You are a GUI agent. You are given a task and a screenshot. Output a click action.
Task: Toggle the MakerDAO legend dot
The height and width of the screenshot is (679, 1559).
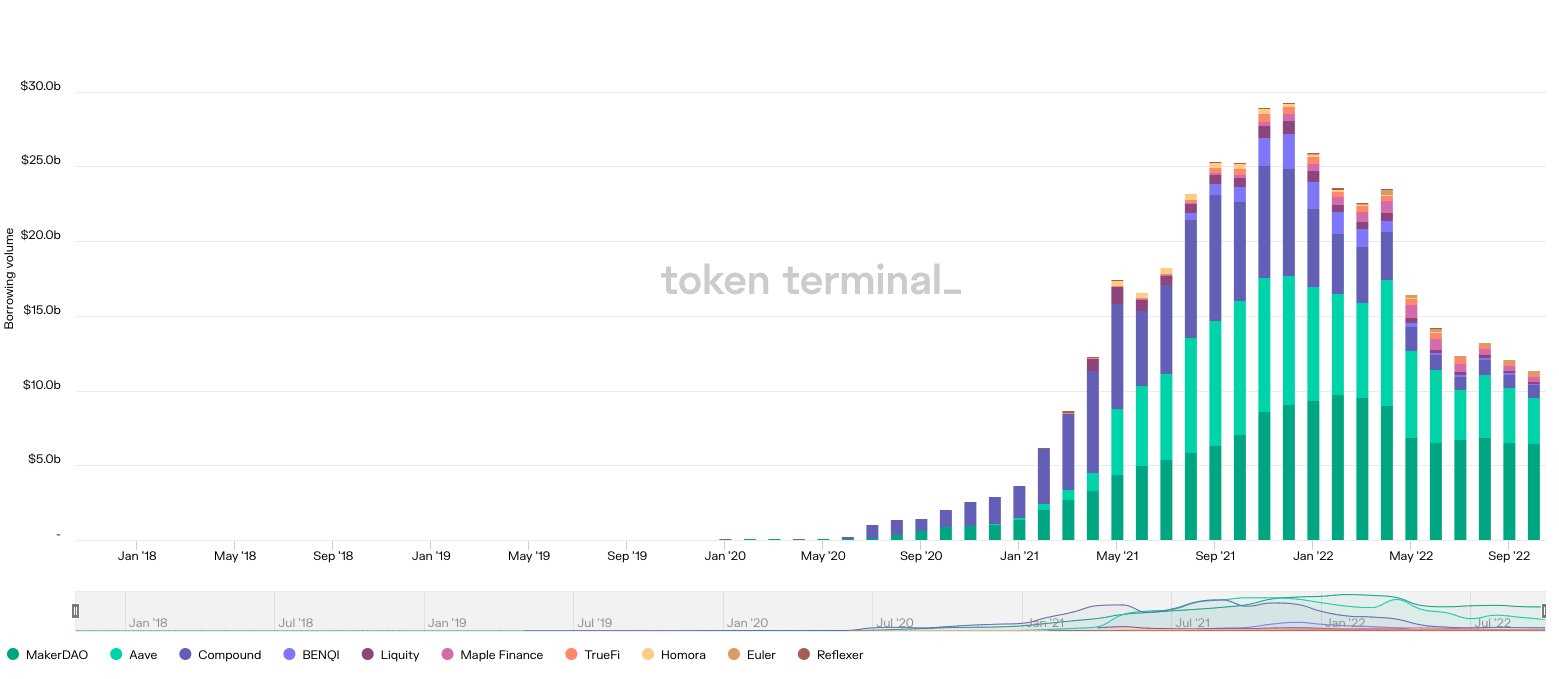click(x=13, y=655)
